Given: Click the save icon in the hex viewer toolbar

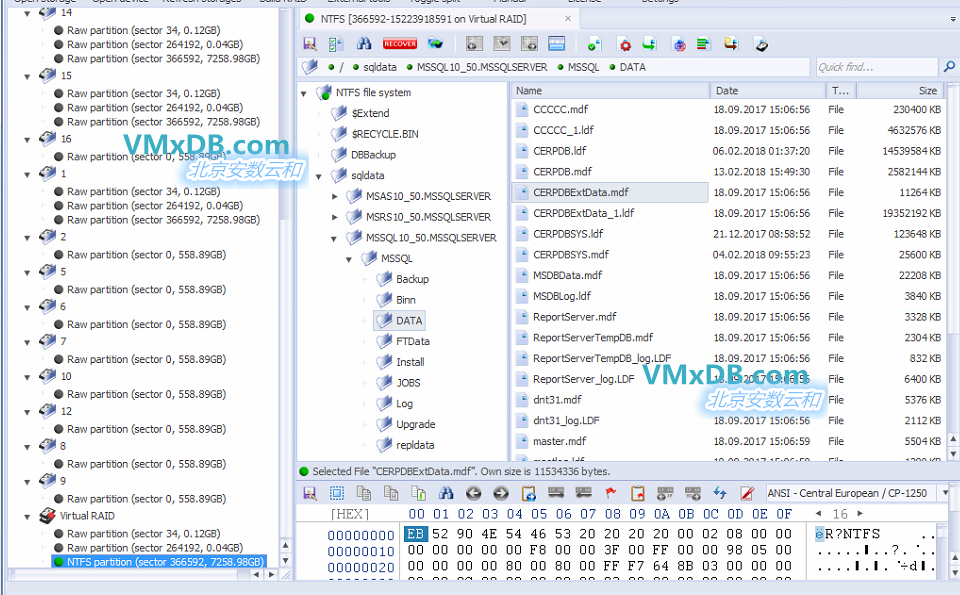Looking at the screenshot, I should coord(310,493).
